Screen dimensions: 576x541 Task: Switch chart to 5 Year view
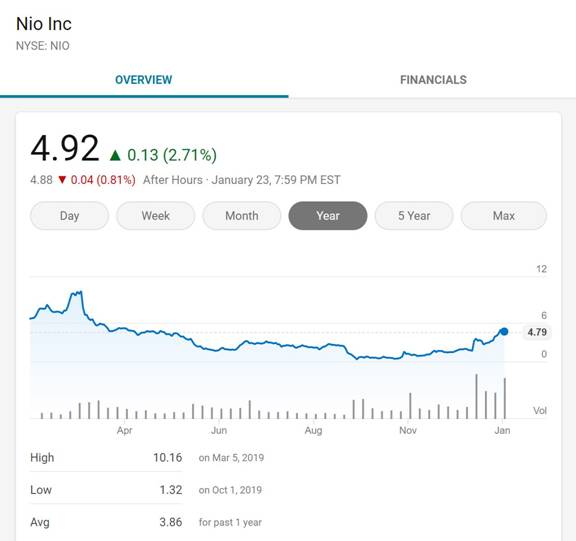coord(414,216)
